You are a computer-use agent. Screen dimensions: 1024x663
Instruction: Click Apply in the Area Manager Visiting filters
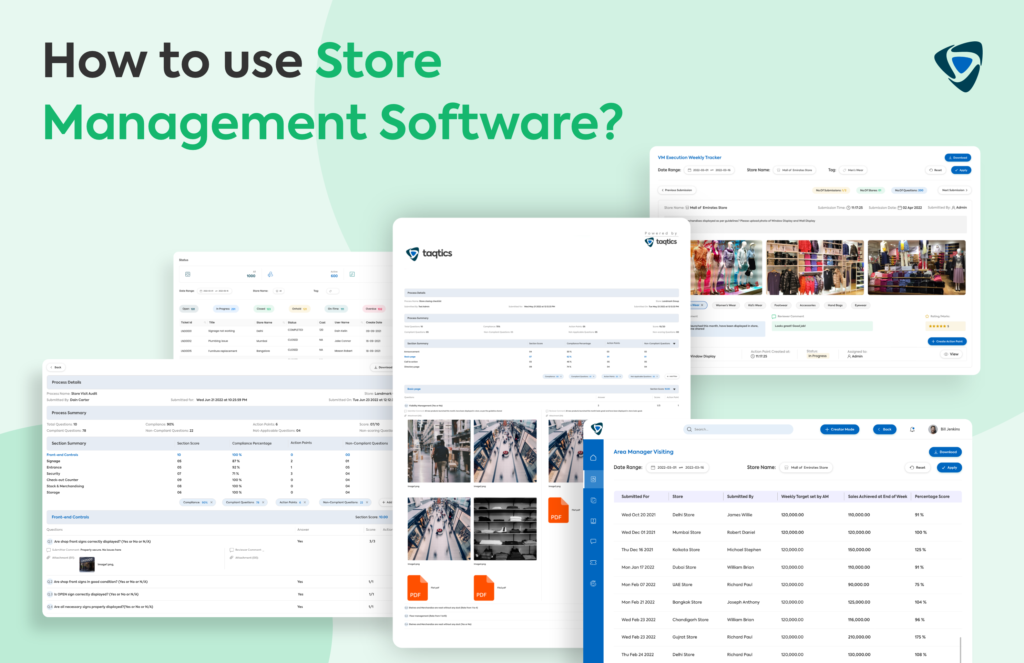point(950,467)
